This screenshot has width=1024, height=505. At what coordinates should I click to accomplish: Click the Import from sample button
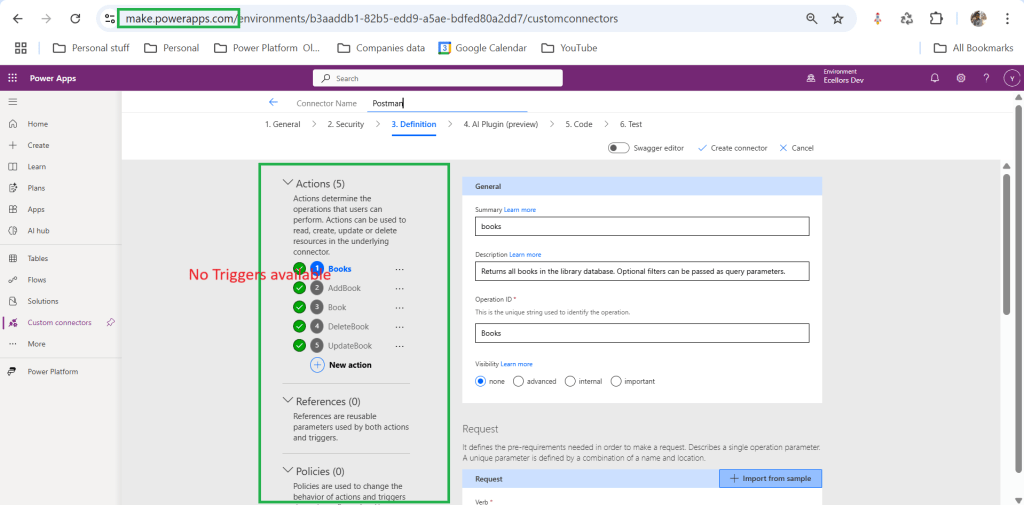point(770,479)
